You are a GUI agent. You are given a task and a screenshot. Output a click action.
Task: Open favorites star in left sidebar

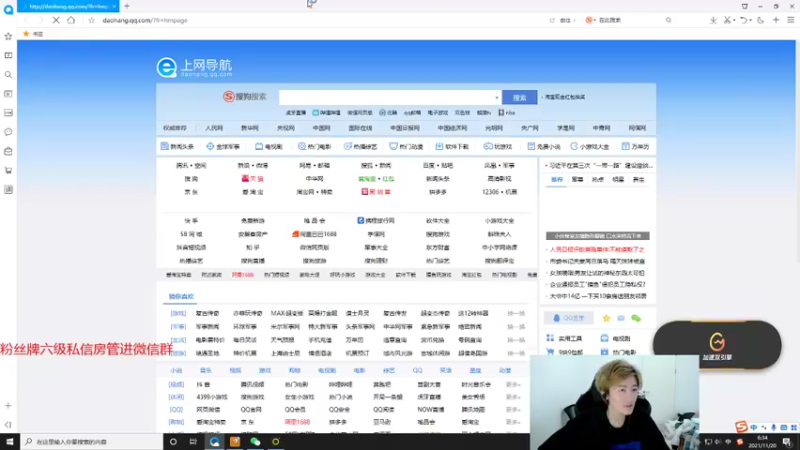pos(8,36)
